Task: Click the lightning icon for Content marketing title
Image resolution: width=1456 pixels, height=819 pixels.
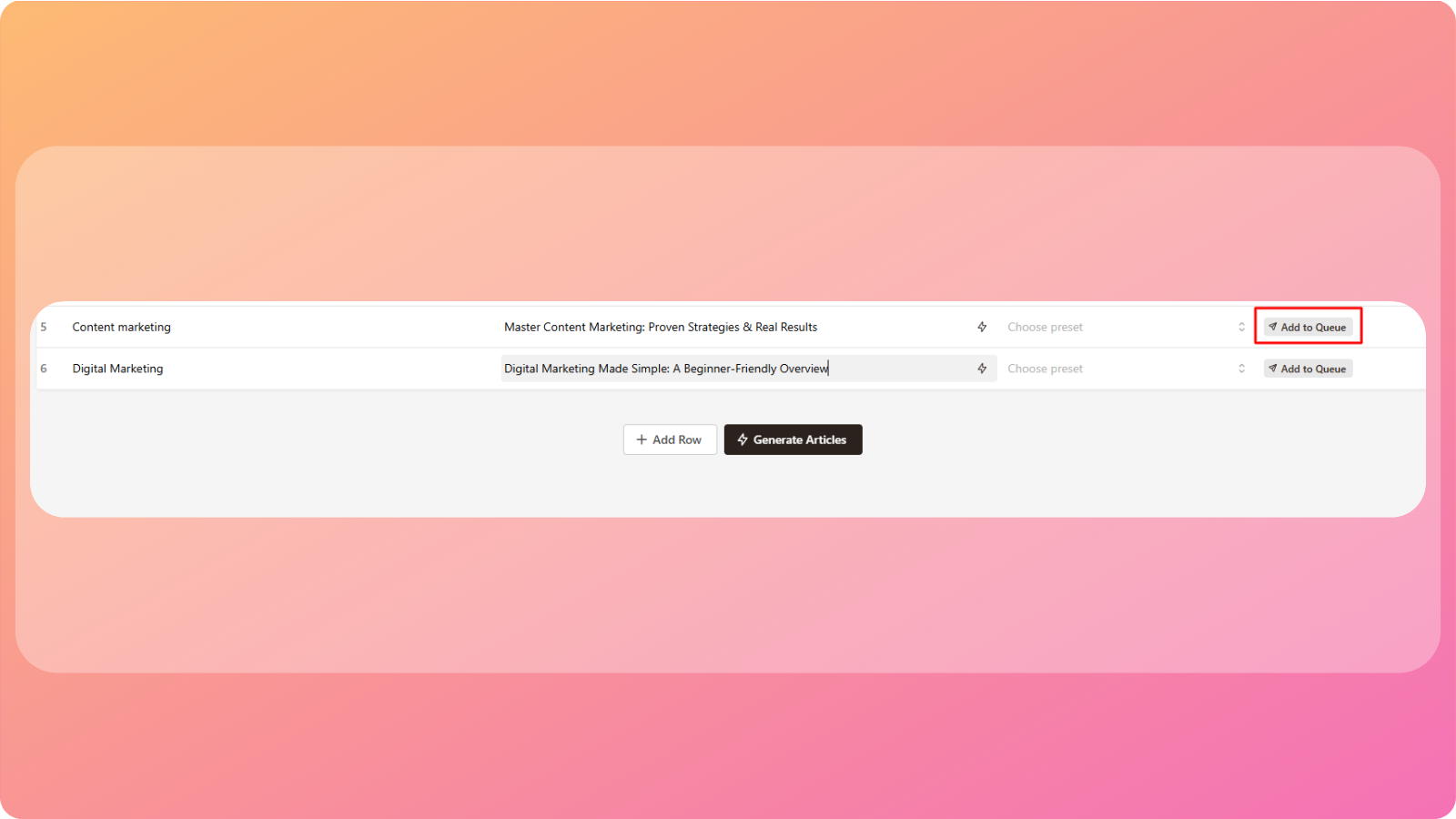Action: pyautogui.click(x=982, y=327)
